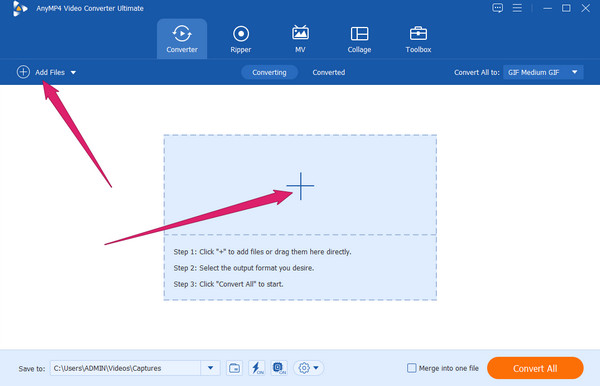Open the feedback chat icon in title bar

497,8
